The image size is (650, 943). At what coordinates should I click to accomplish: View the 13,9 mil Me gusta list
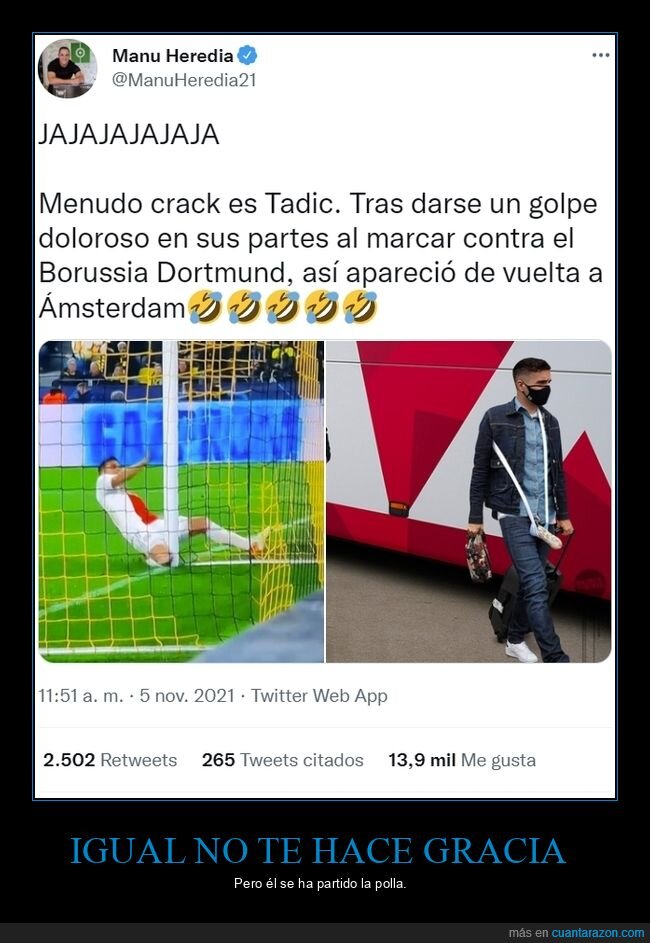[x=462, y=760]
